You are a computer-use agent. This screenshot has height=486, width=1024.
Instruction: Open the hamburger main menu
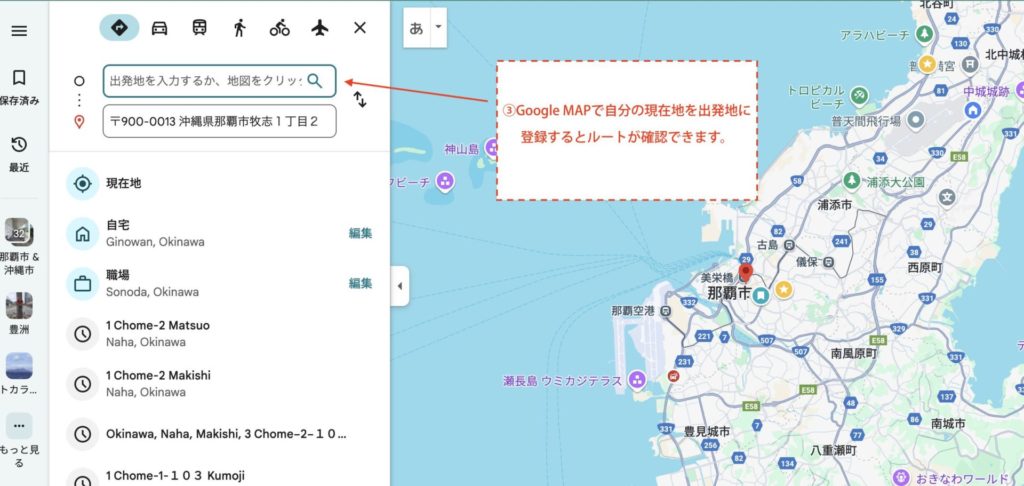19,30
